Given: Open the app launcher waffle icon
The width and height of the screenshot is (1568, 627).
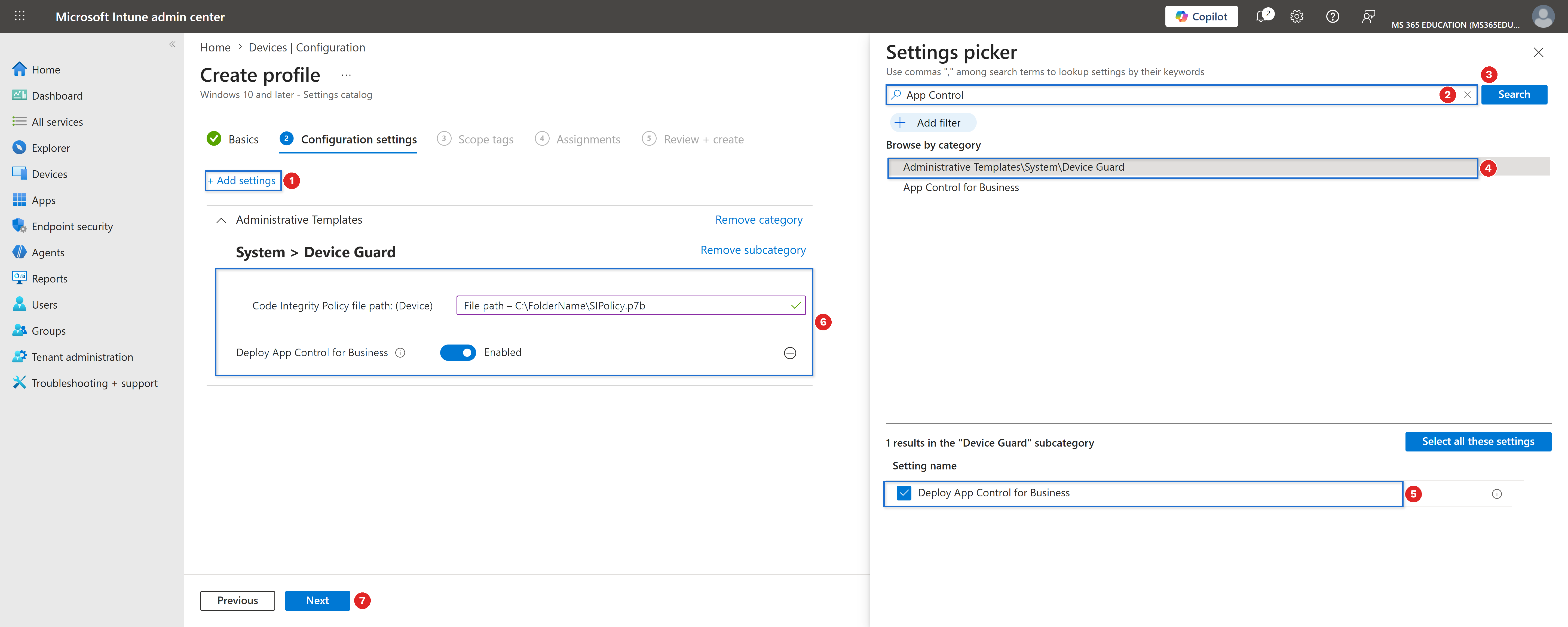Looking at the screenshot, I should (20, 16).
